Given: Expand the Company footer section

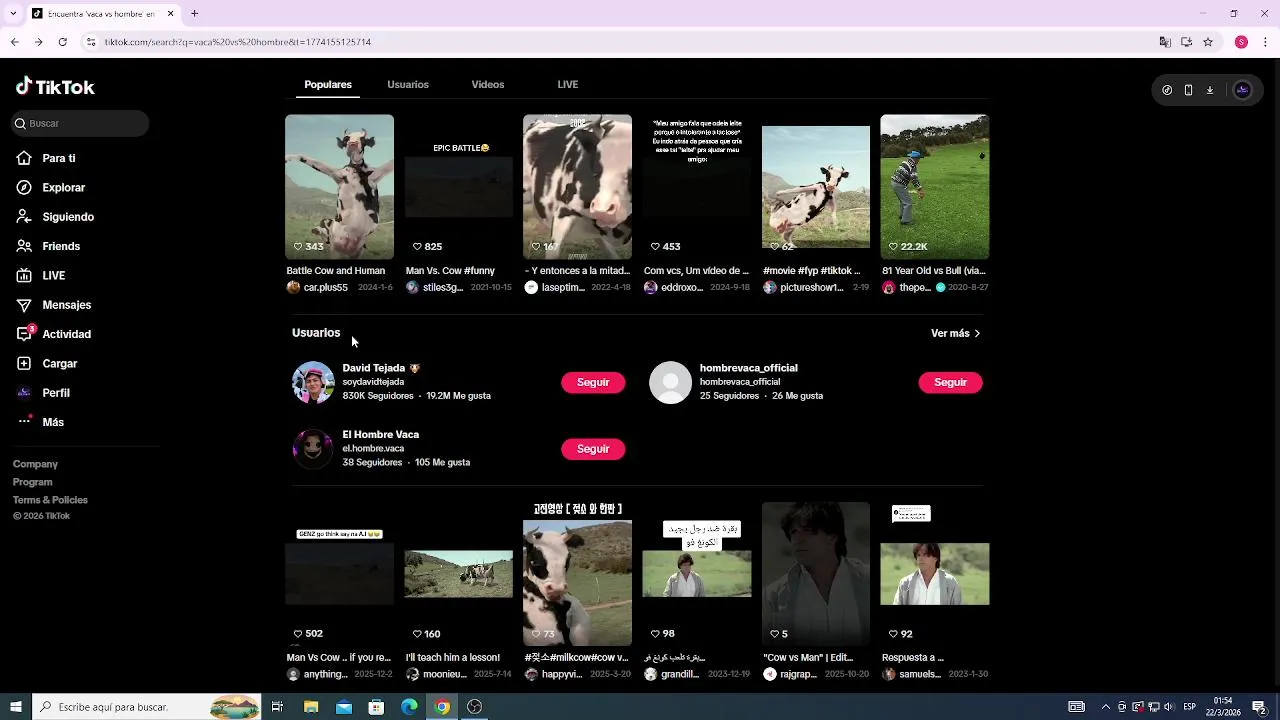Looking at the screenshot, I should click(x=35, y=464).
